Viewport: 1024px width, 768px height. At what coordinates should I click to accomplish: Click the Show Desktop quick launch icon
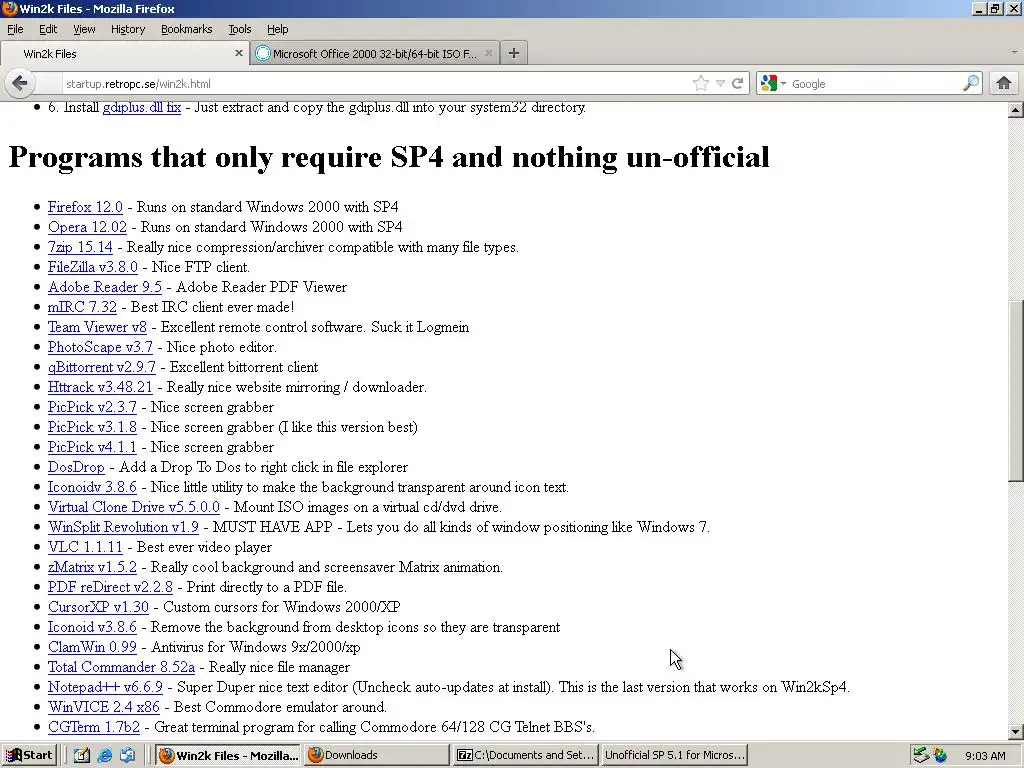pos(82,756)
